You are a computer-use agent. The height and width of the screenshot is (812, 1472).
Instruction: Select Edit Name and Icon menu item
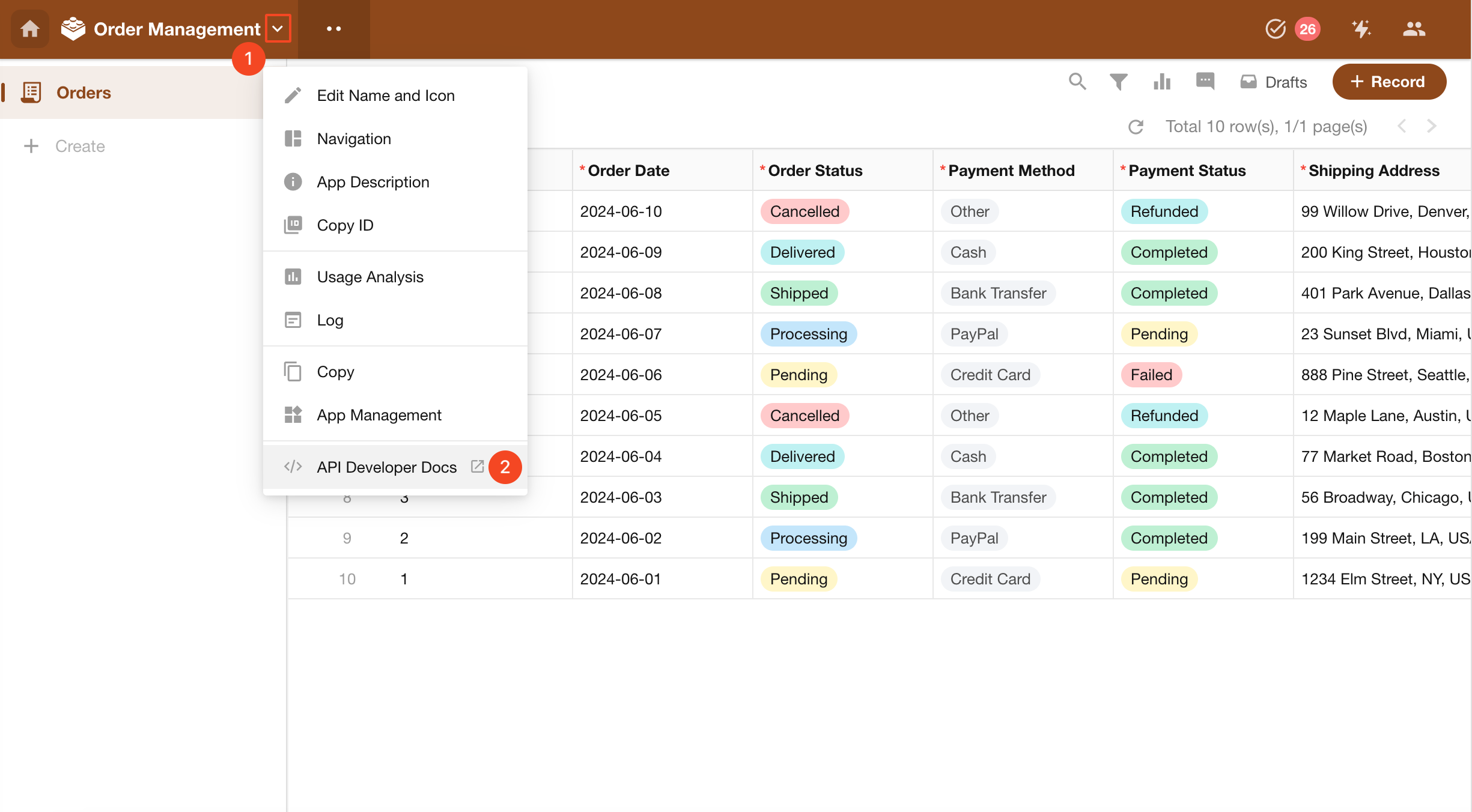point(385,95)
